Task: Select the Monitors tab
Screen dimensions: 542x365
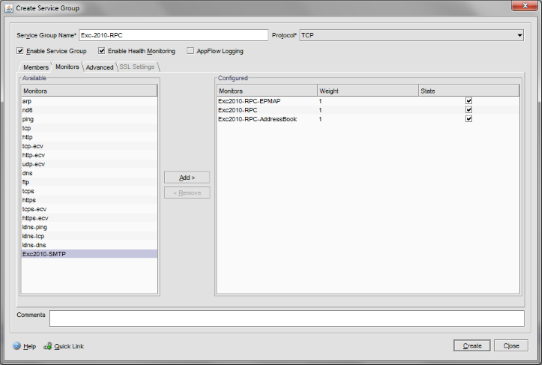Action: point(67,67)
